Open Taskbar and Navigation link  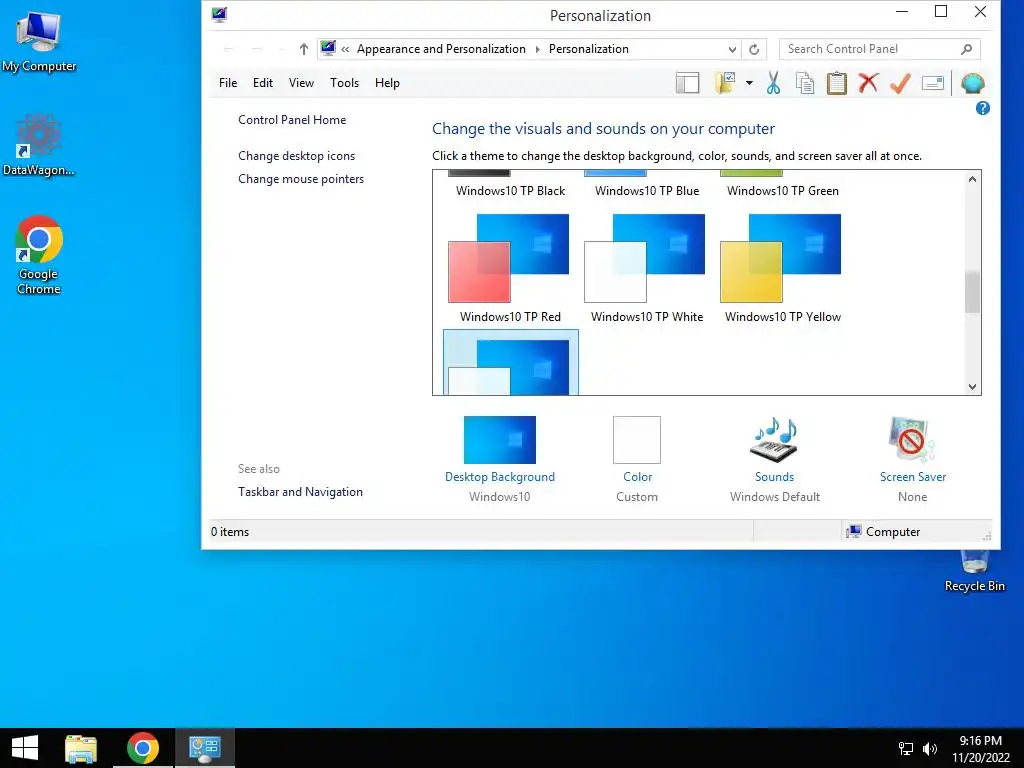(x=300, y=492)
